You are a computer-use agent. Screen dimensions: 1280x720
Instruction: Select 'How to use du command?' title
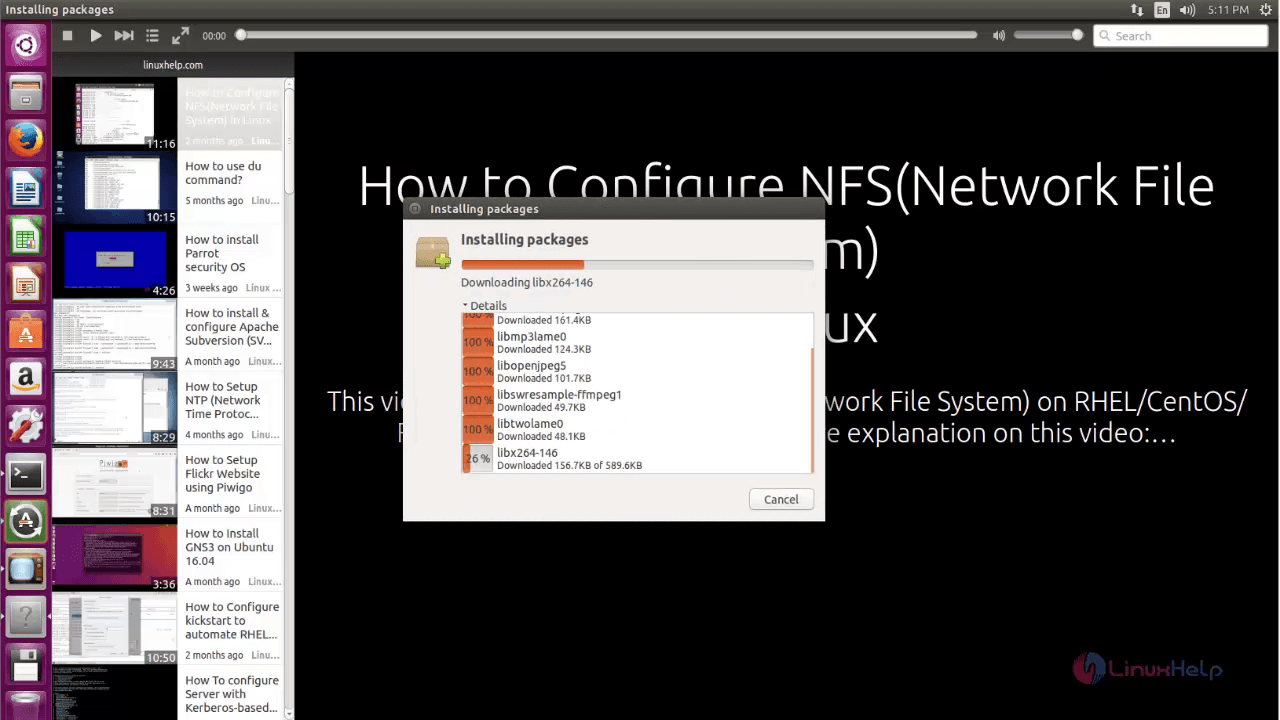tap(223, 173)
